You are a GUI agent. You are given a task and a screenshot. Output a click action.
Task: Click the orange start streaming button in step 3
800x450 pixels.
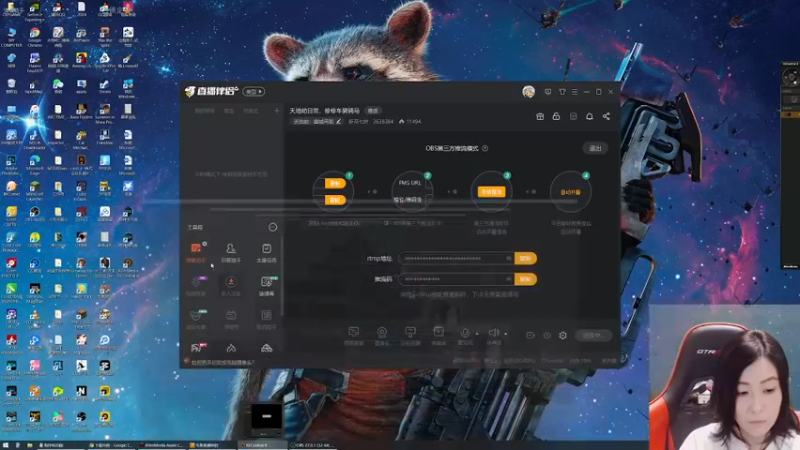491,192
